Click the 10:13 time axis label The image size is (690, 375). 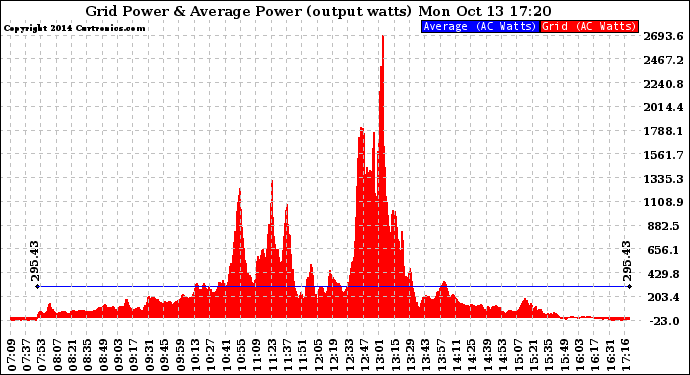click(x=194, y=354)
